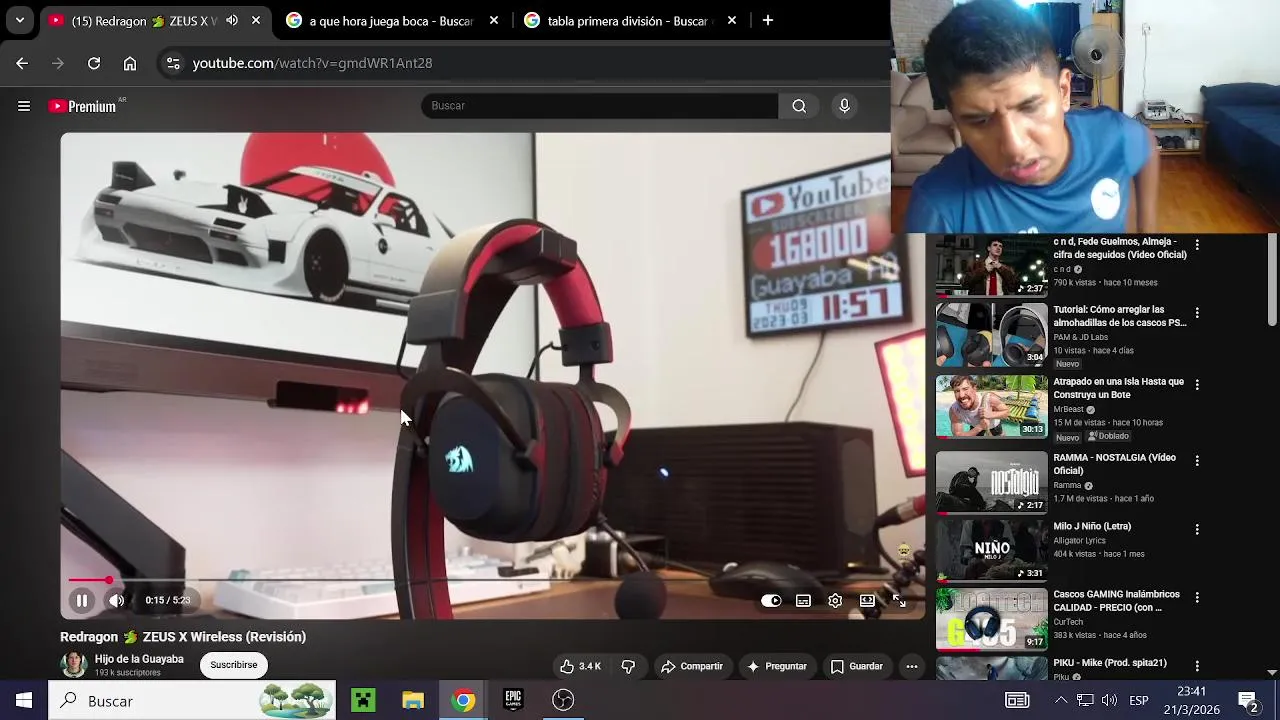Open the MrBeast 'Atrapado en una Isla' thumbnail
The image size is (1280, 720).
click(991, 406)
